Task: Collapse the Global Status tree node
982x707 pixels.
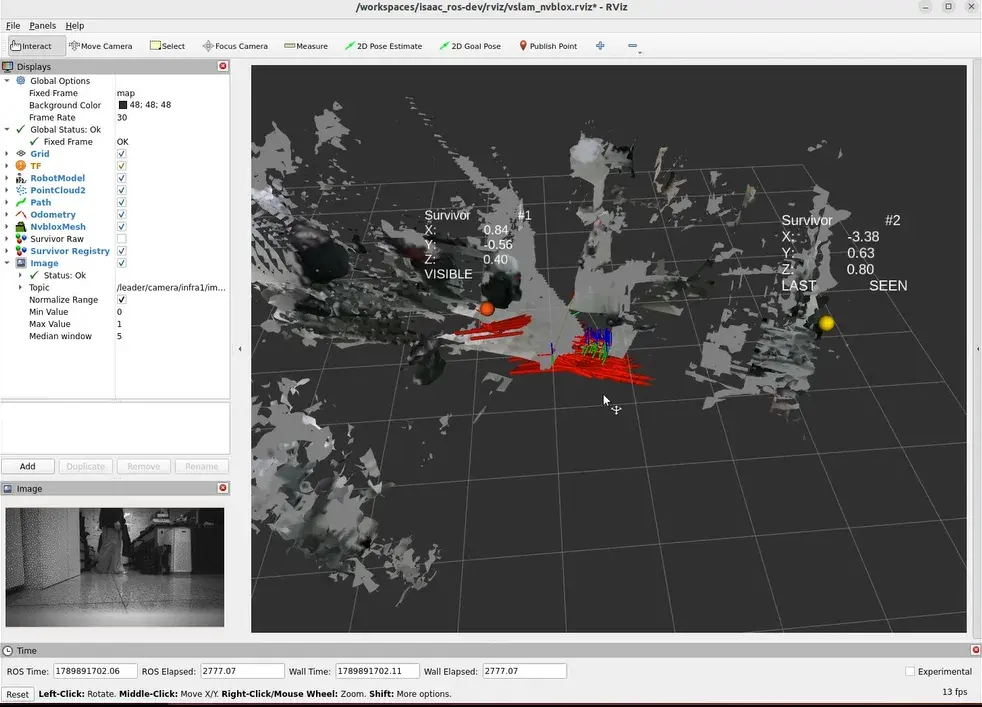Action: pyautogui.click(x=7, y=130)
